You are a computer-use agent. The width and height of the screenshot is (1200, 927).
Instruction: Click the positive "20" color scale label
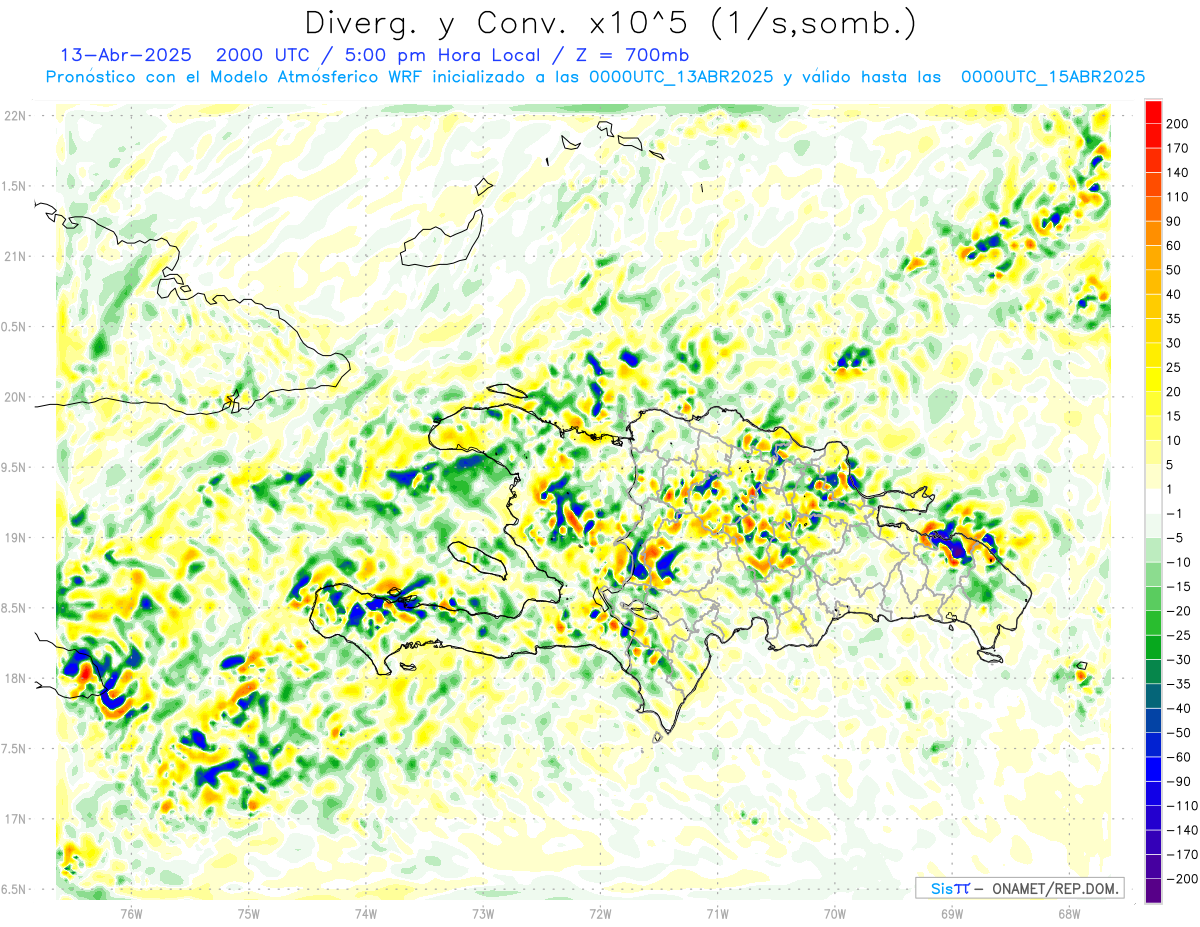coord(1175,392)
